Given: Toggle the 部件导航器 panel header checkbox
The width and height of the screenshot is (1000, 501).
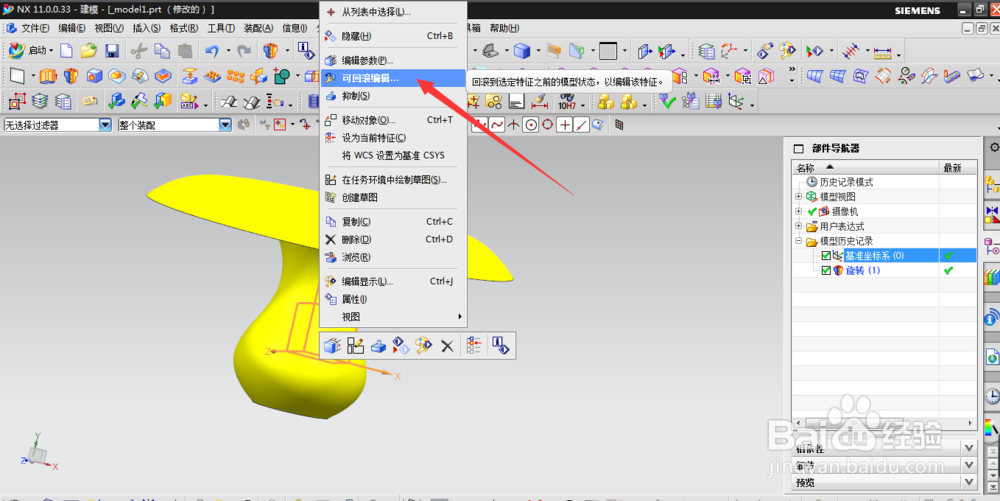Looking at the screenshot, I should (798, 149).
